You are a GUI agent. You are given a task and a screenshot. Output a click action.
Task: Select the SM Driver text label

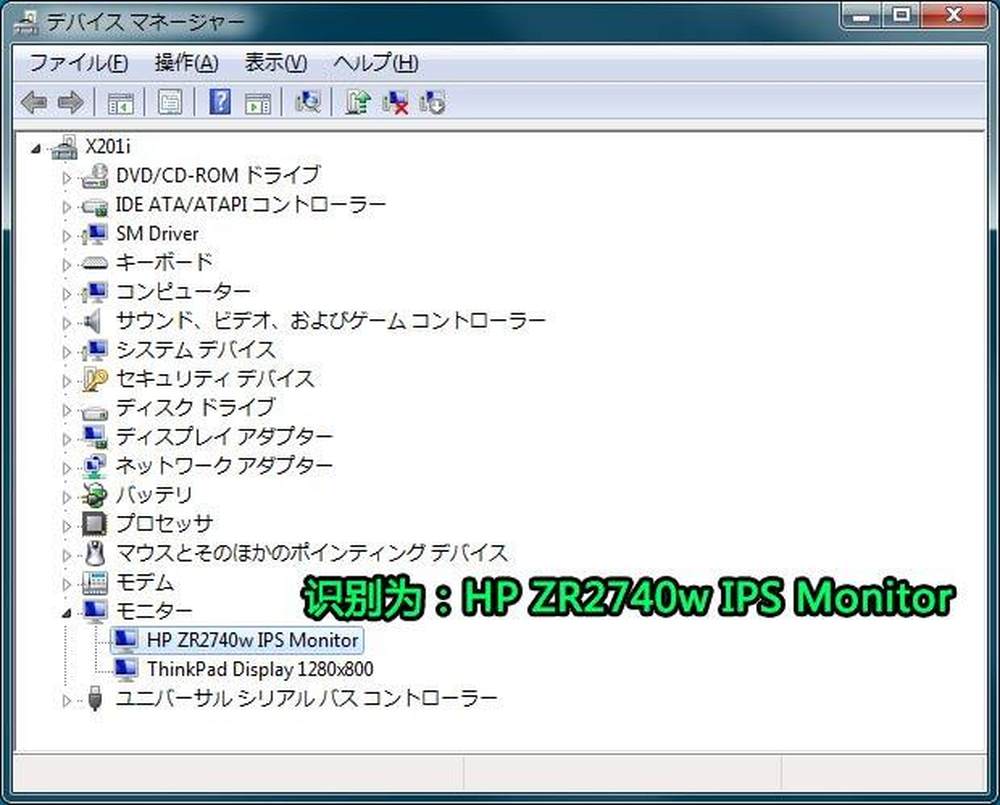click(x=157, y=234)
